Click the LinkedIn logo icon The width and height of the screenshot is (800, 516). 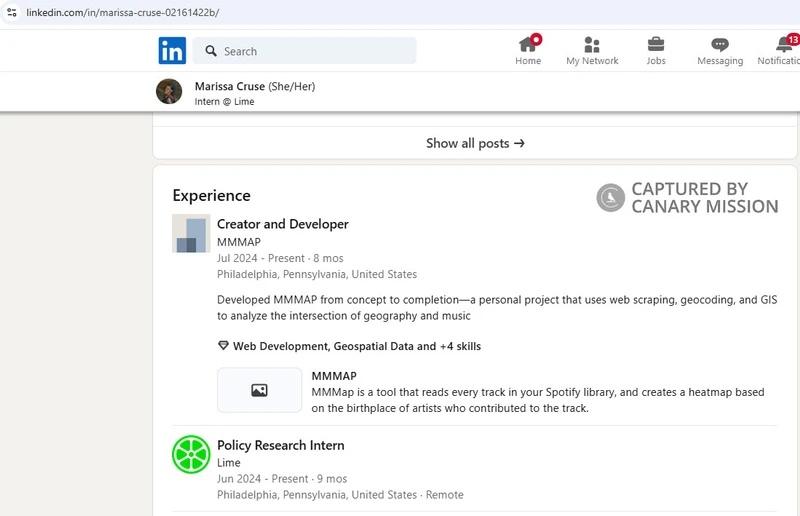(x=172, y=51)
